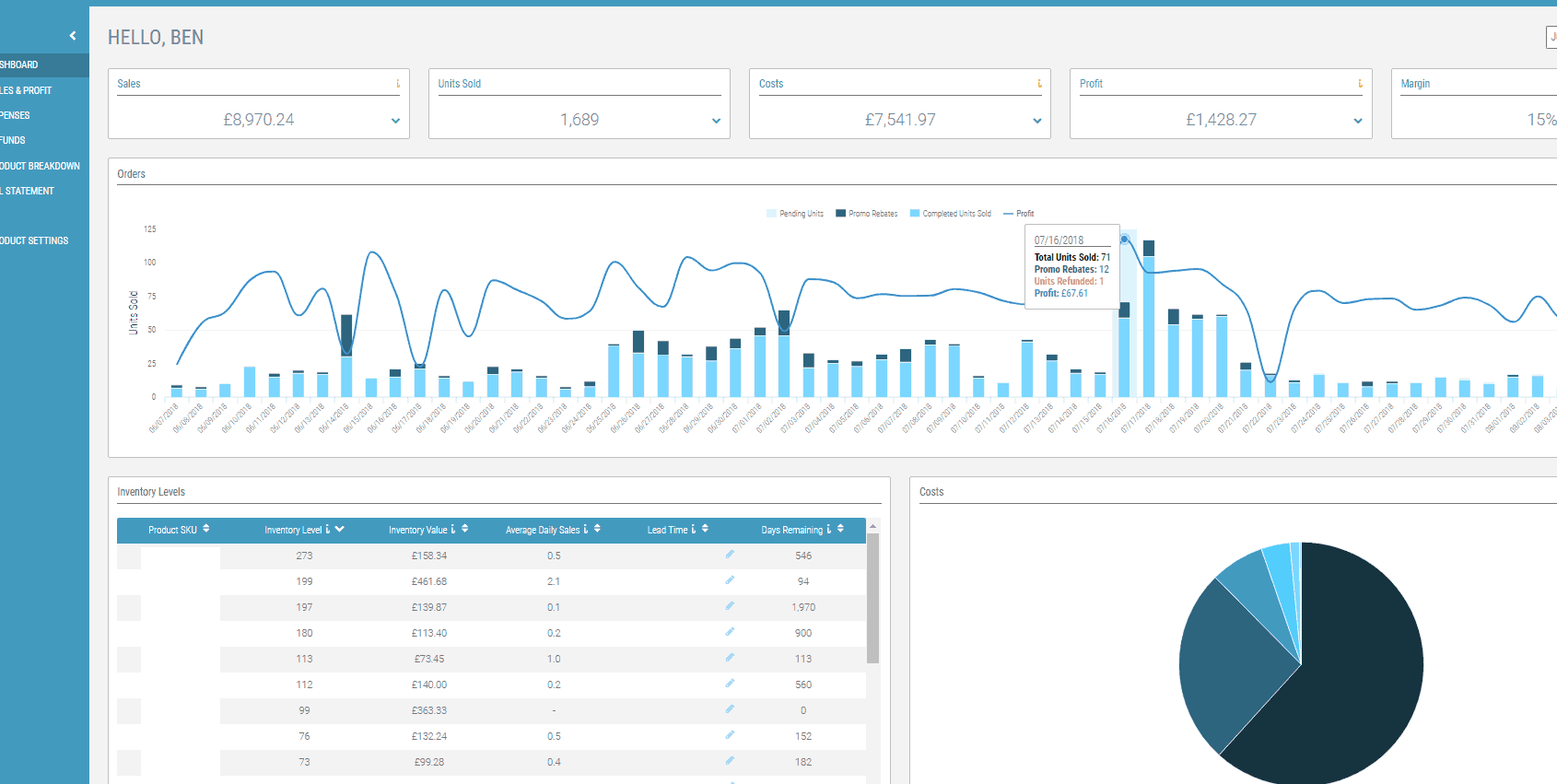1557x784 pixels.
Task: Click the Average Daily Sales info icon
Action: click(x=585, y=530)
